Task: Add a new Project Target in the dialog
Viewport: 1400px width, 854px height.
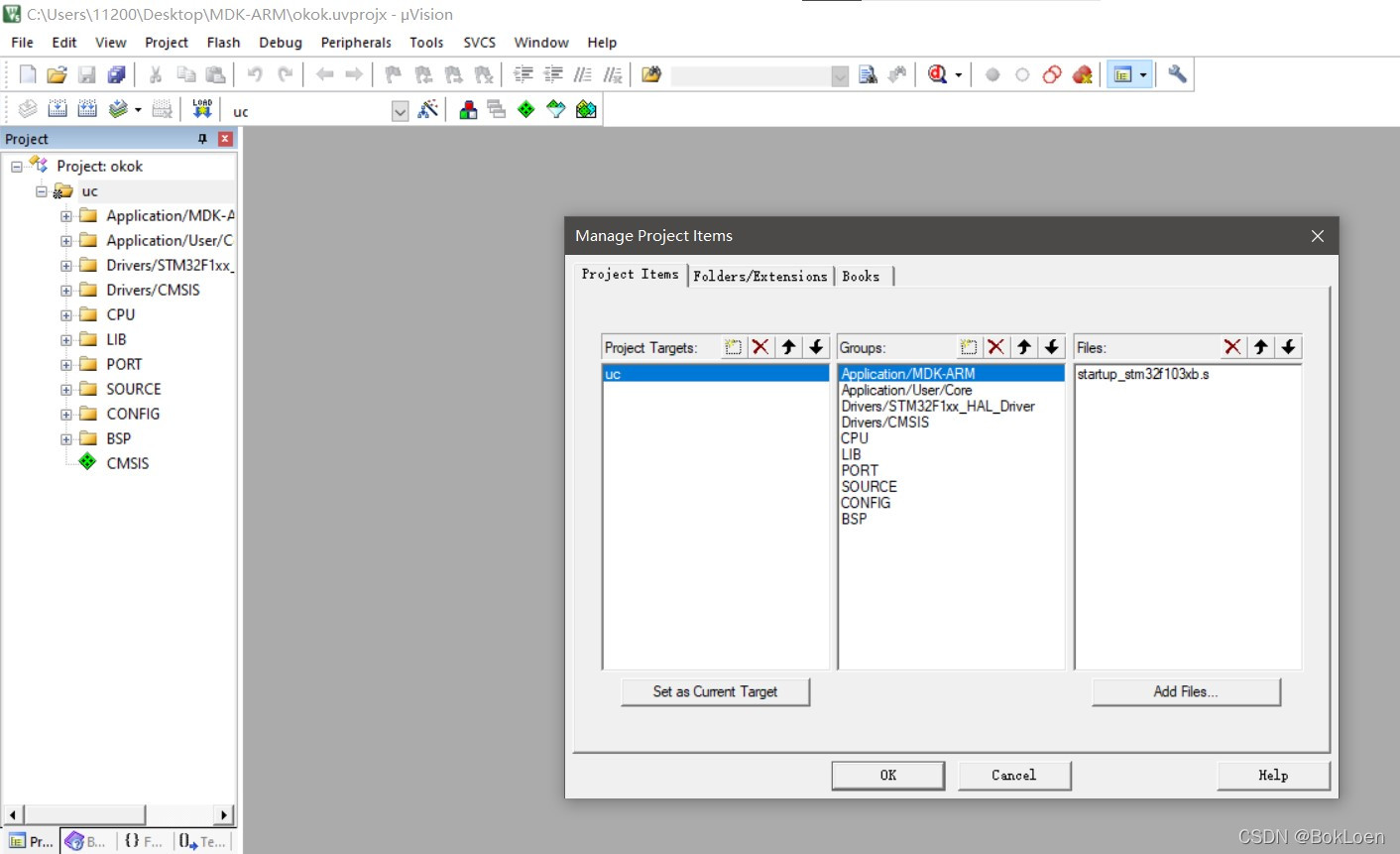Action: (733, 347)
